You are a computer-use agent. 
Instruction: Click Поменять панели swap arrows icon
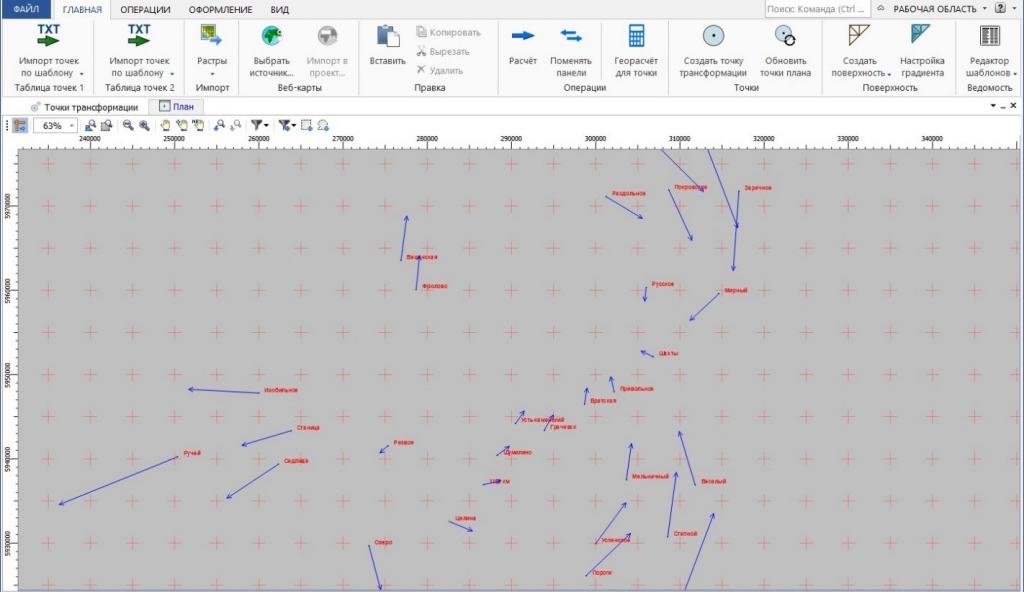(571, 37)
